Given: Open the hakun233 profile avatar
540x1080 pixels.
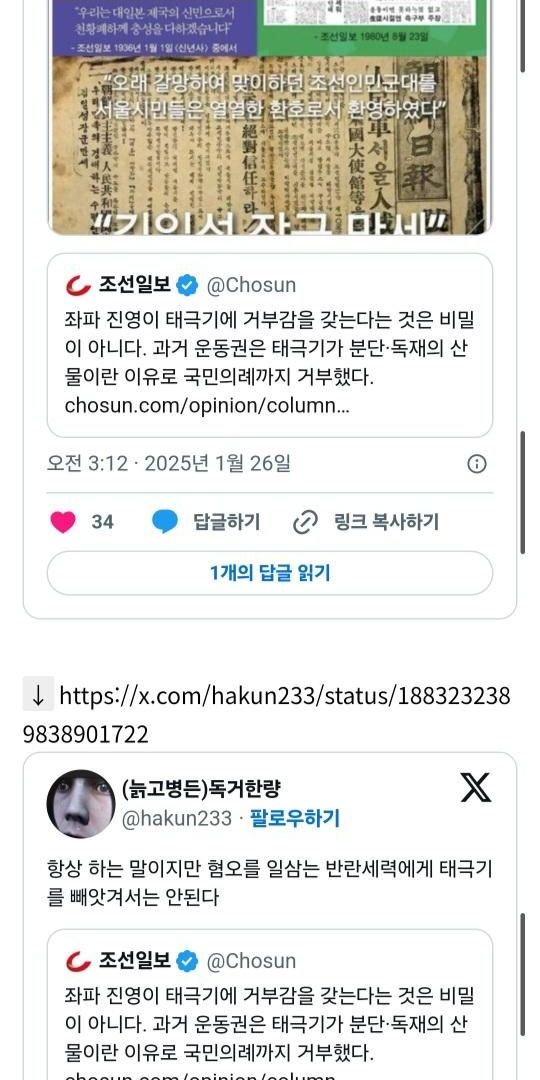Looking at the screenshot, I should point(81,803).
